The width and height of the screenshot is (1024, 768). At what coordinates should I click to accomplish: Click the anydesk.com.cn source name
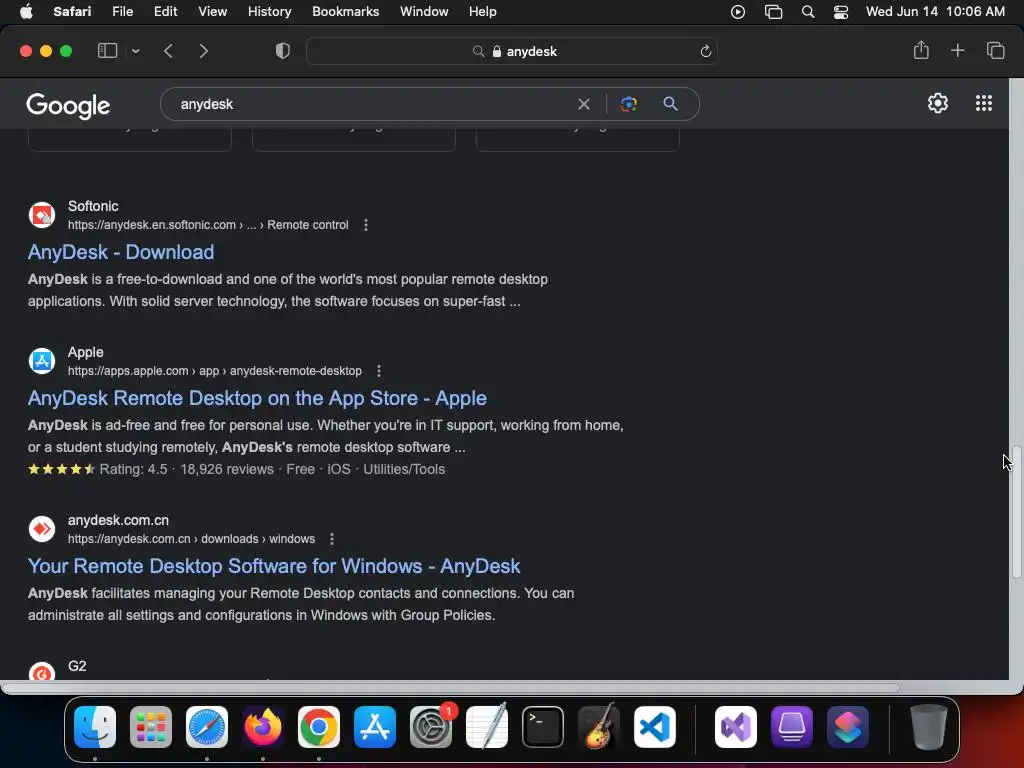[x=118, y=520]
